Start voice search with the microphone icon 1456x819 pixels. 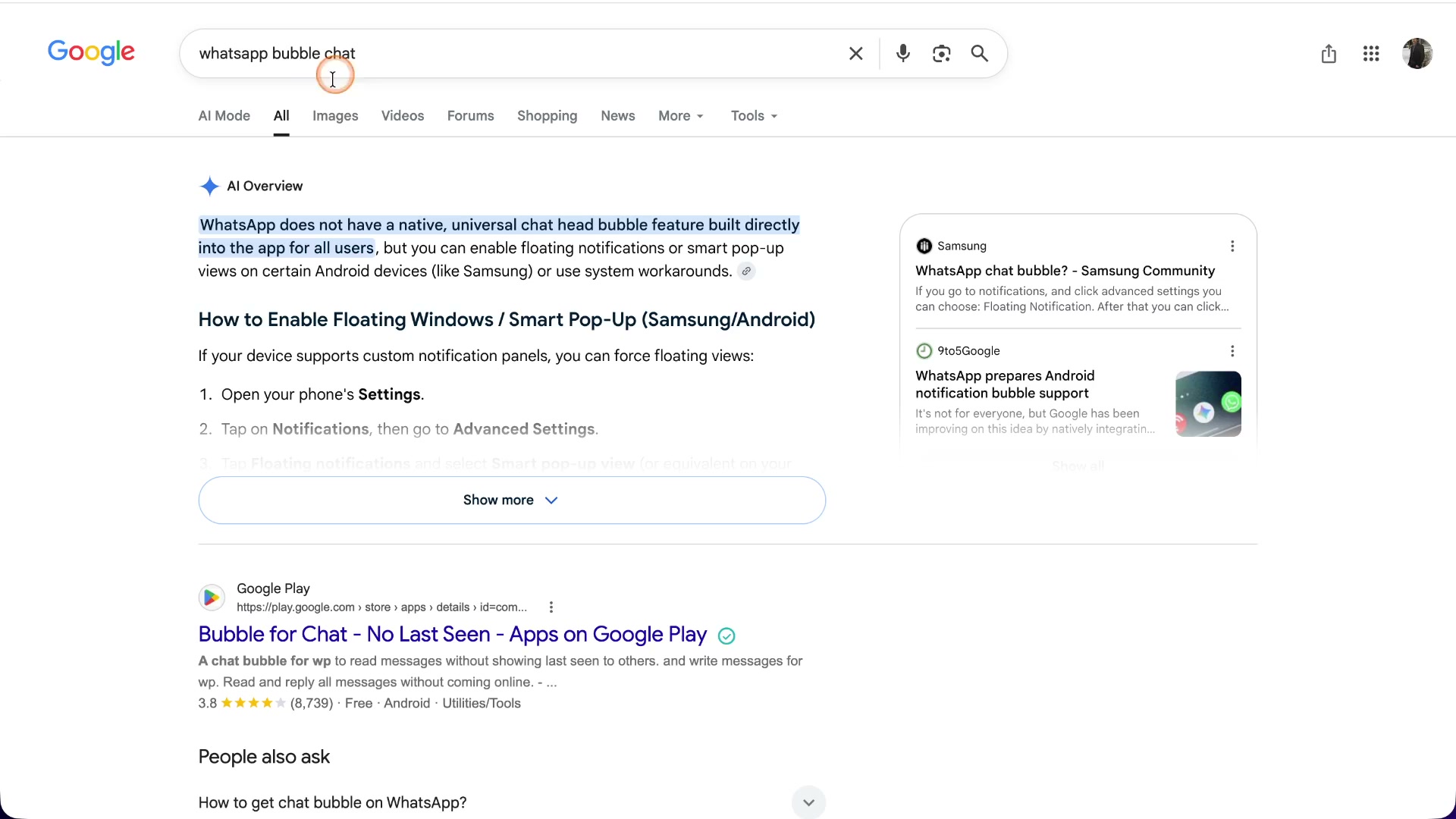click(x=902, y=54)
